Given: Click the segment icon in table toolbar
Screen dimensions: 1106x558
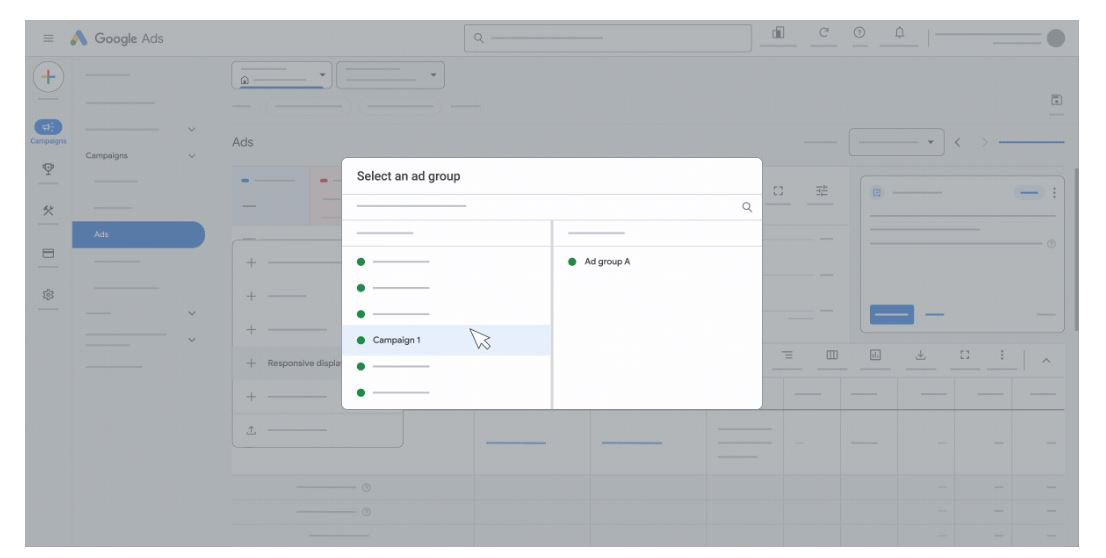Looking at the screenshot, I should [x=787, y=355].
